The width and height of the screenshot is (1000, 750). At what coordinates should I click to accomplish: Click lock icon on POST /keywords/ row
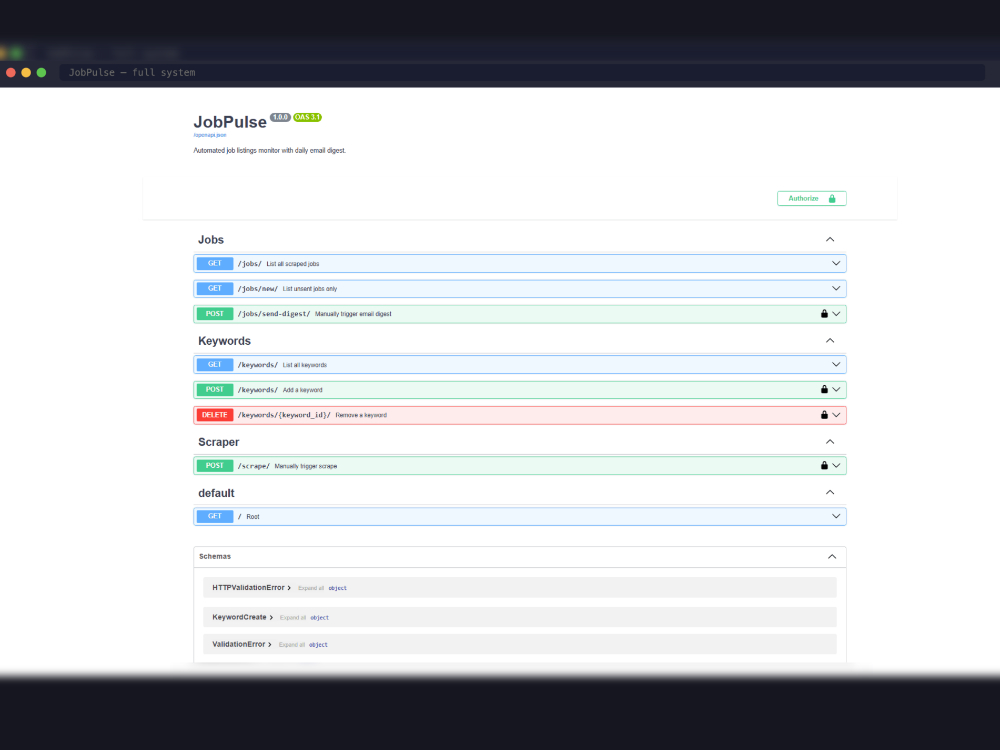824,390
